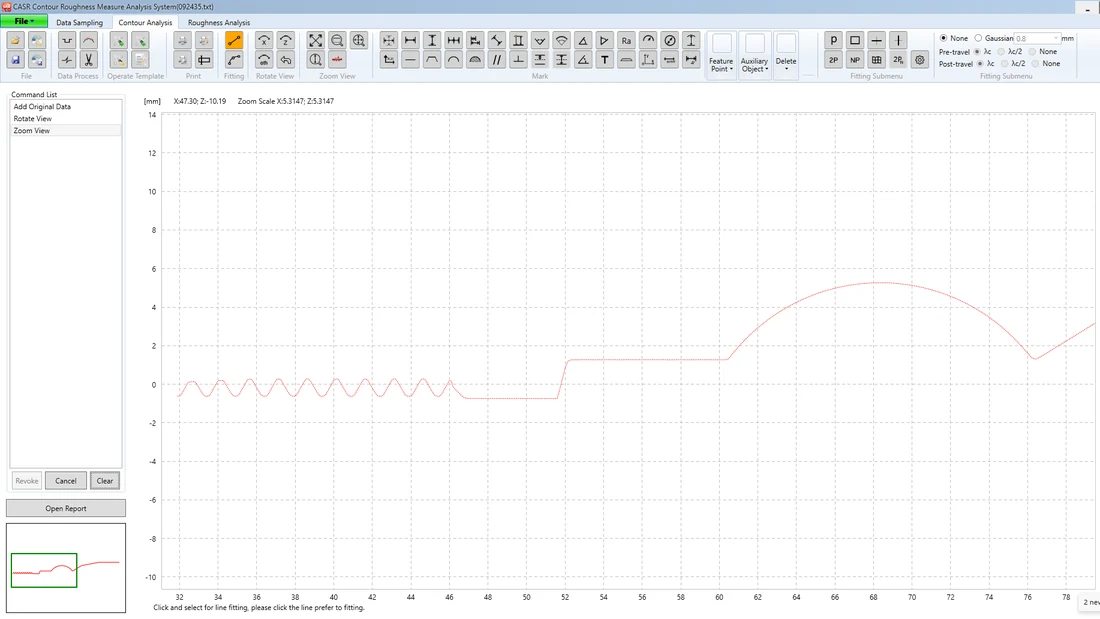Click the Open Report button
The width and height of the screenshot is (1100, 619).
[x=66, y=508]
